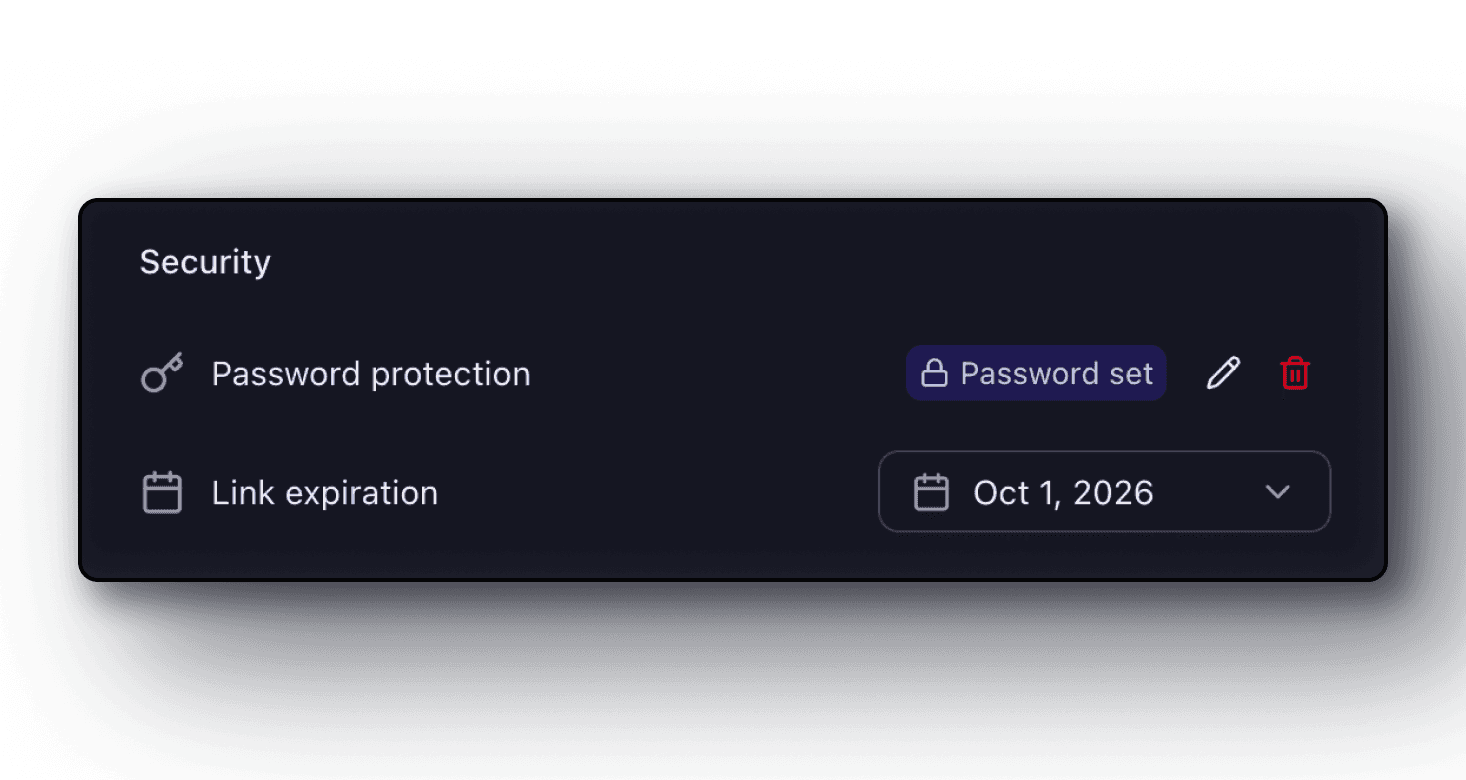Click the Security section header

click(x=205, y=261)
